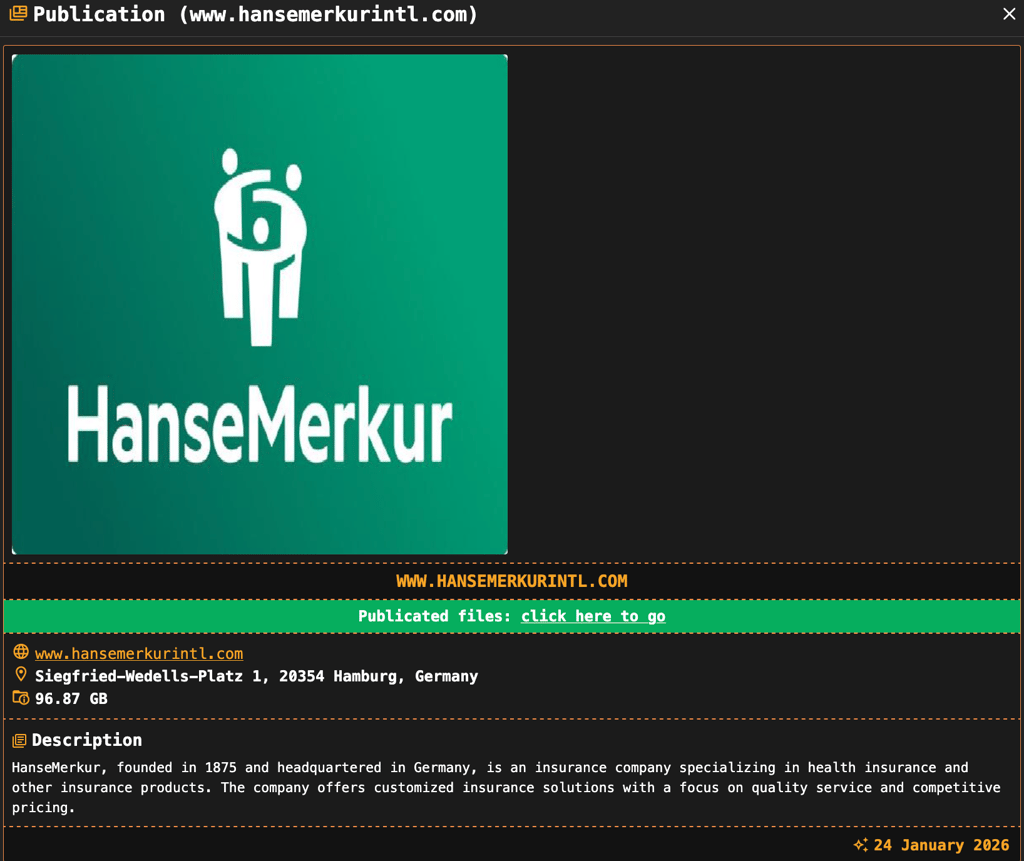Select the 24 January 2026 date

click(x=941, y=845)
